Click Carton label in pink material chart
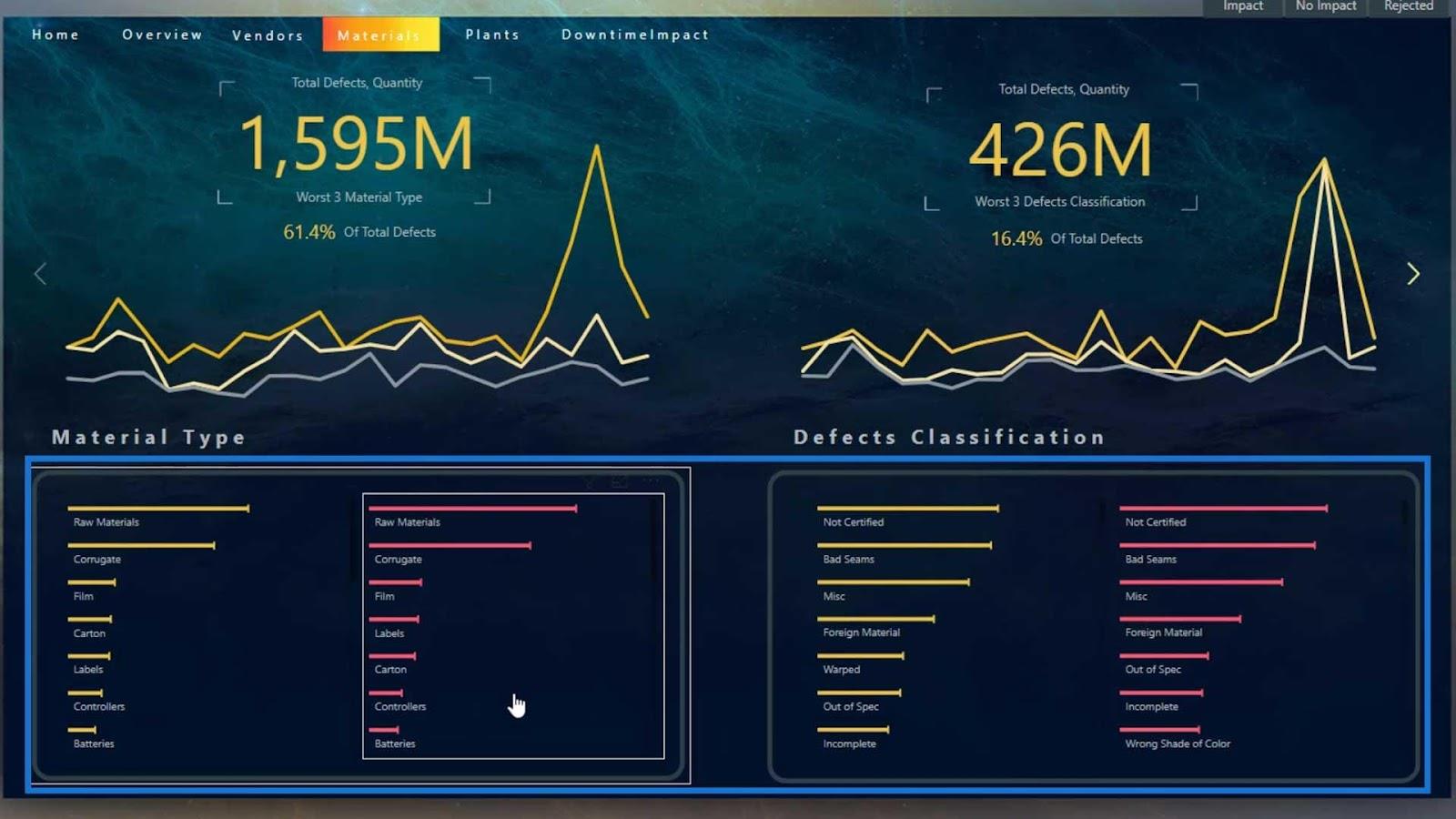Screen dimensions: 1456x819 pos(390,670)
